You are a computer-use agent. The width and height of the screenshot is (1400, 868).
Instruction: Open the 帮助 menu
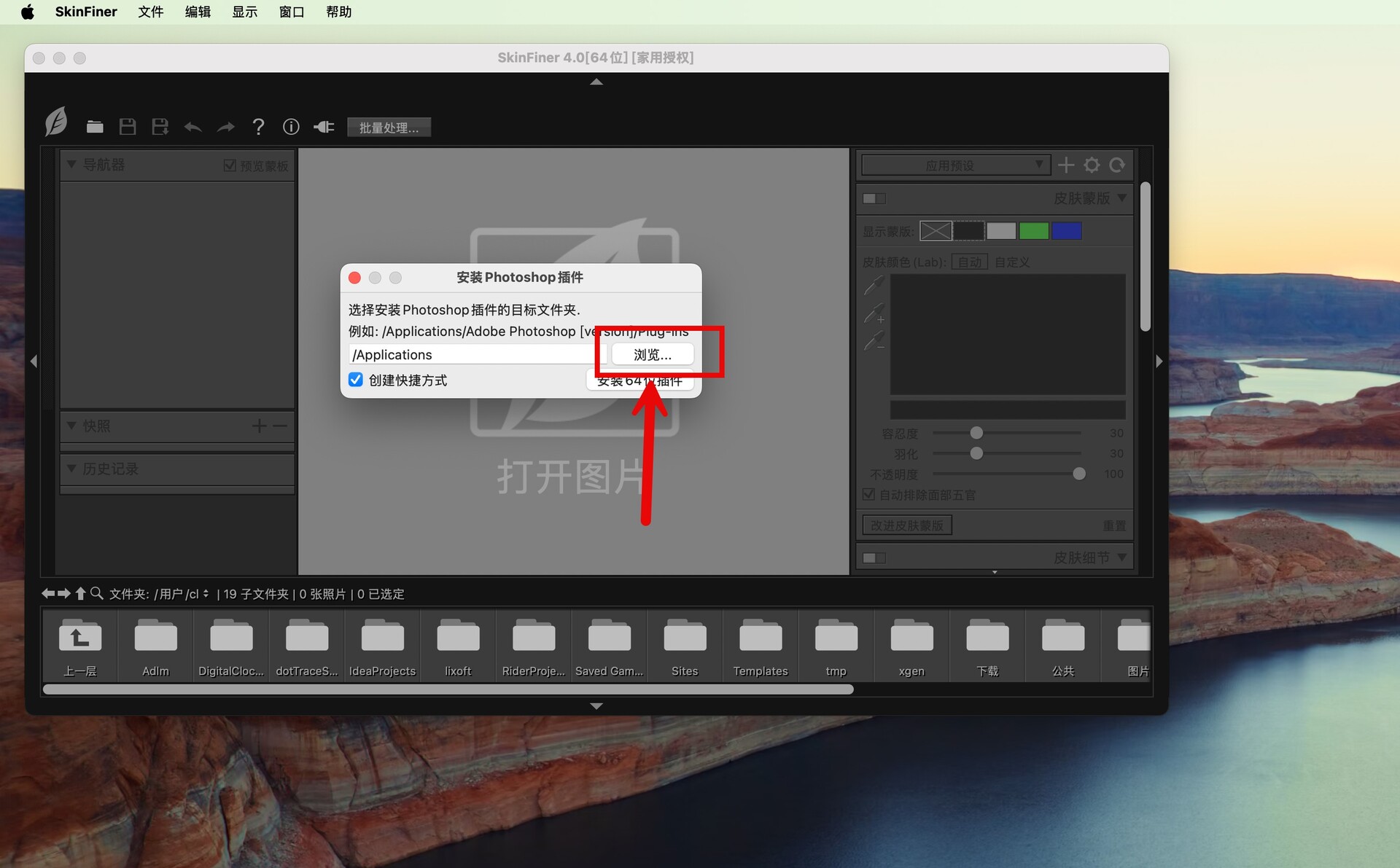339,12
